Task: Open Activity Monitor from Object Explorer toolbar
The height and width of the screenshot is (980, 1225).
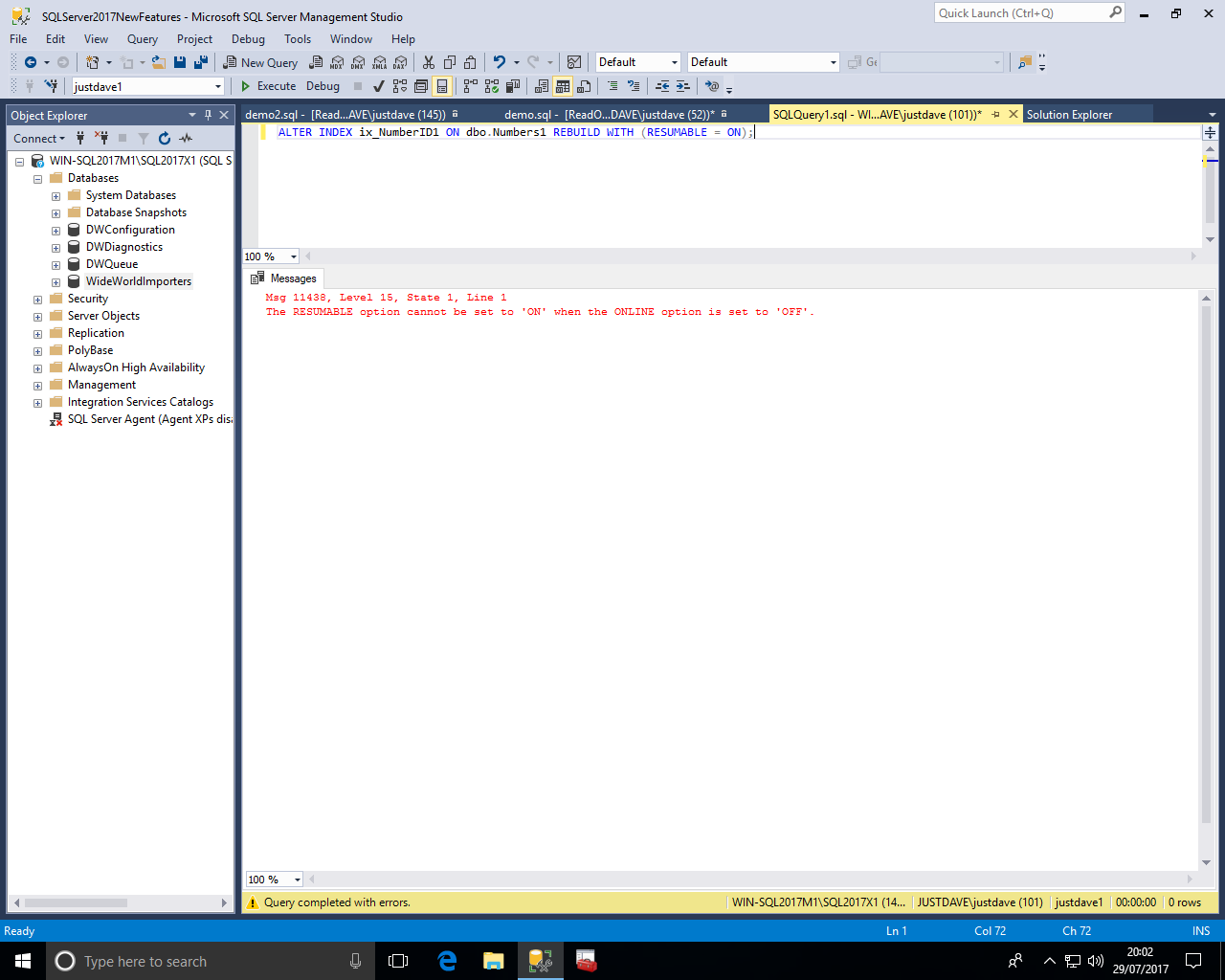Action: pos(186,139)
